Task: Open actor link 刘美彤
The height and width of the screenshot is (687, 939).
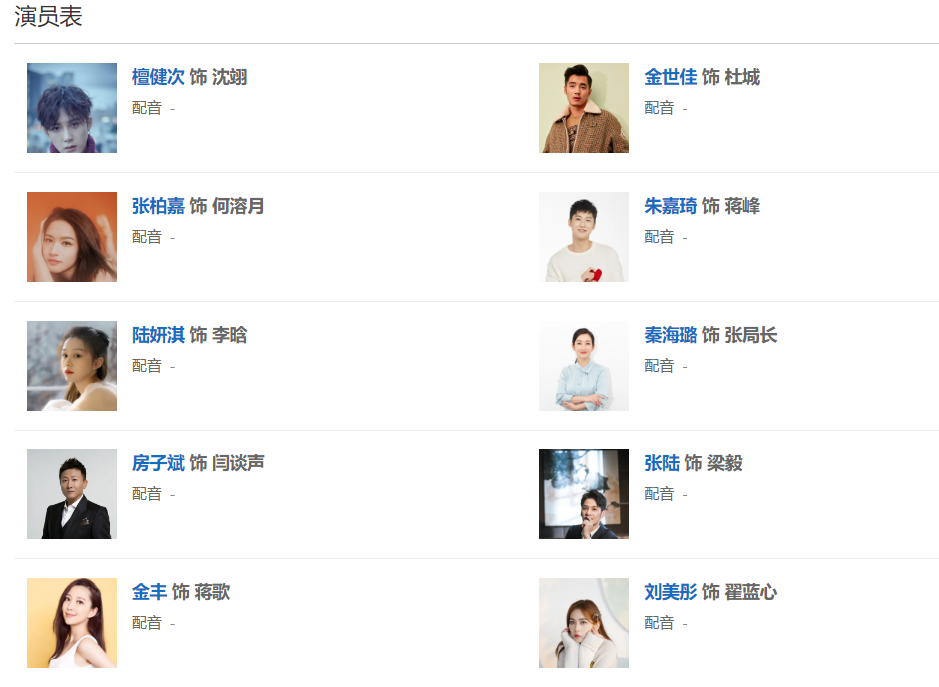Action: [x=670, y=593]
